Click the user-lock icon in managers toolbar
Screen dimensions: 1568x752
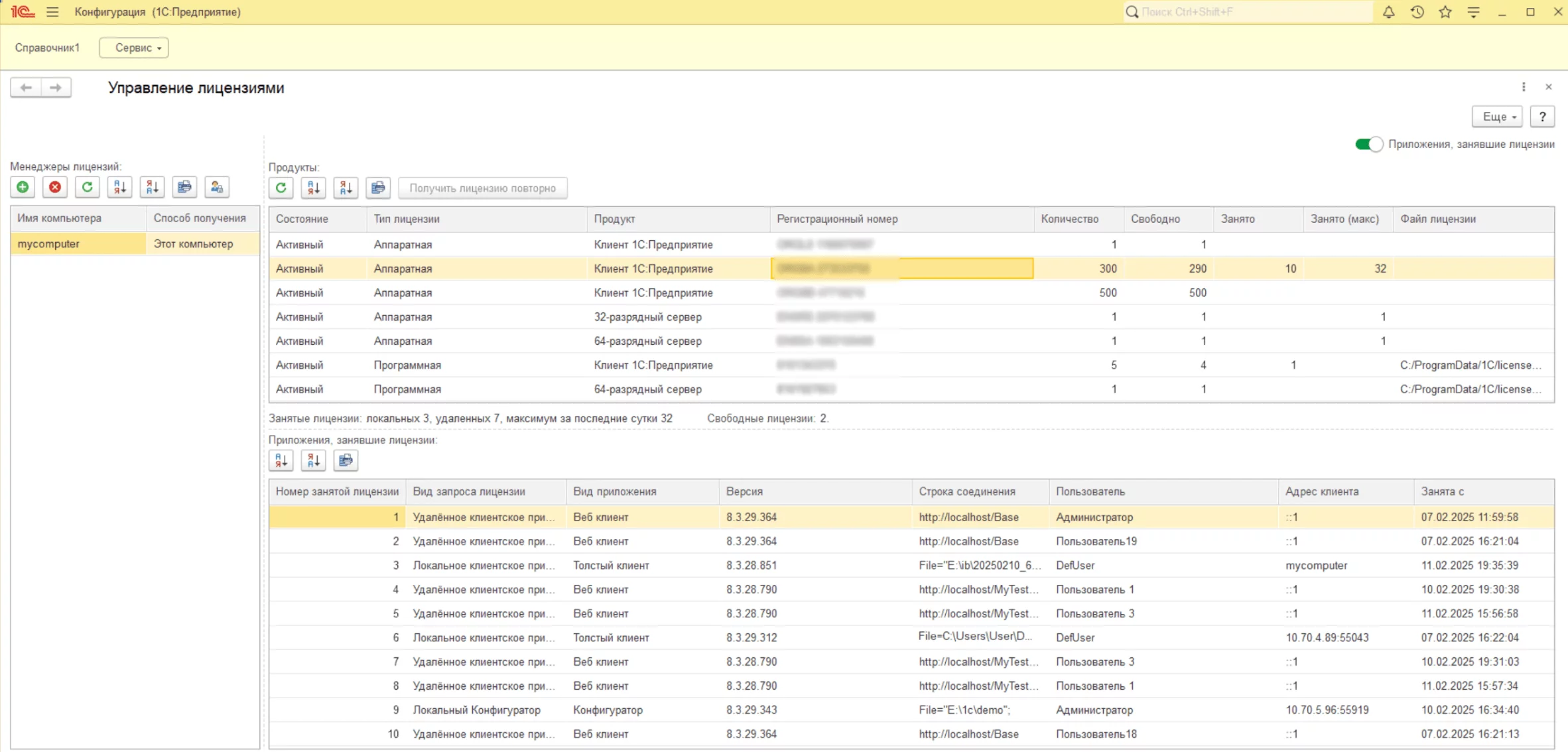(x=217, y=188)
